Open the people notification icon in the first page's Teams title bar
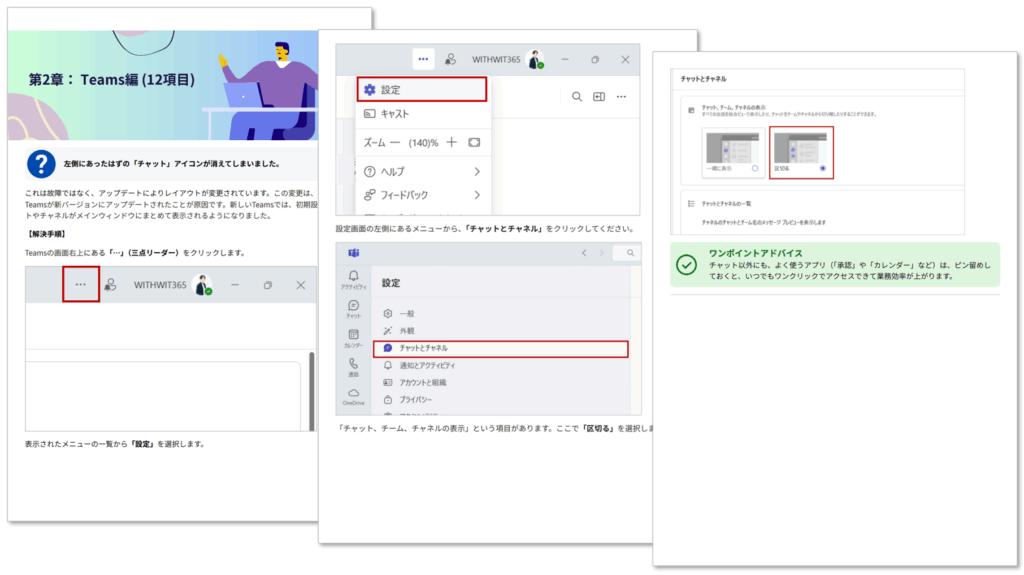The height and width of the screenshot is (575, 1024). click(110, 285)
